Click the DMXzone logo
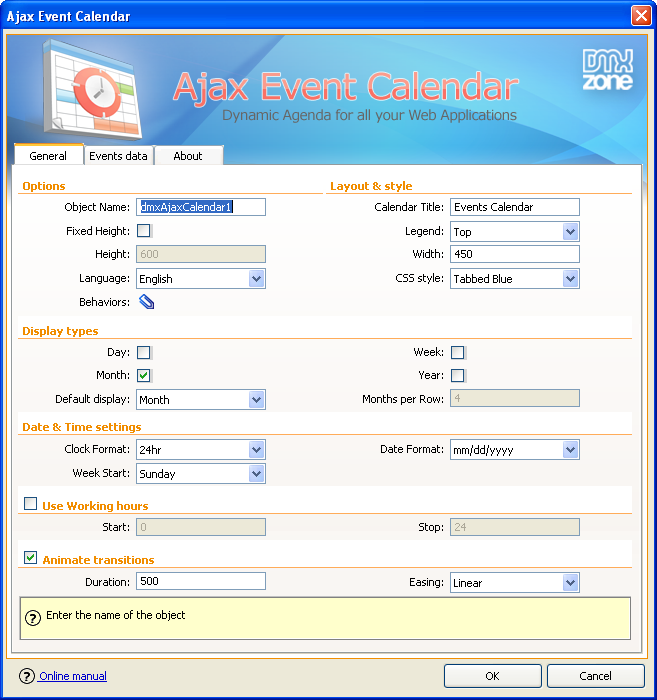 tap(607, 69)
